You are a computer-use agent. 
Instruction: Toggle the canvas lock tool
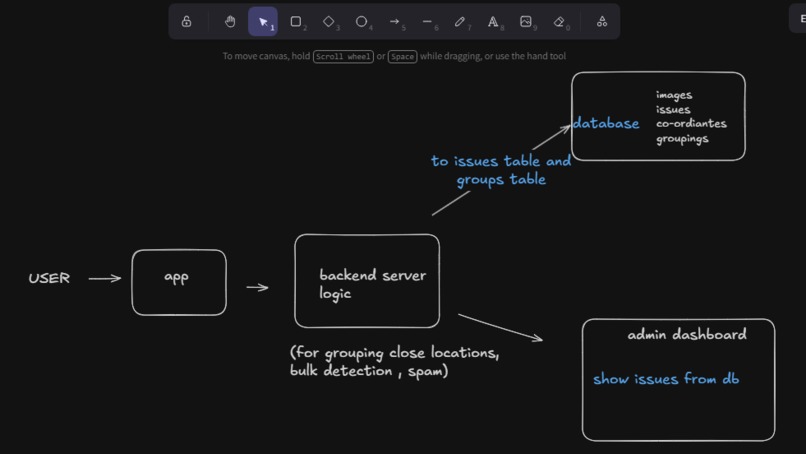(x=187, y=22)
